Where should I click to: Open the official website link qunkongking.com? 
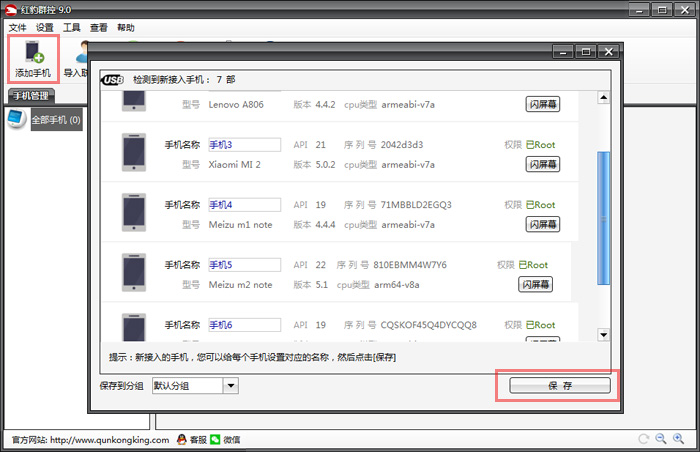point(109,440)
